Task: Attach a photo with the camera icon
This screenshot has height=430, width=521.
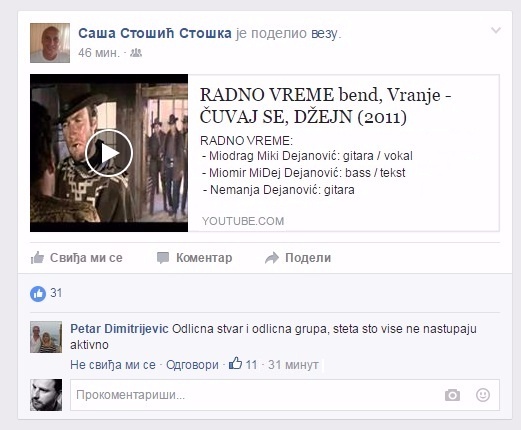Action: click(452, 395)
